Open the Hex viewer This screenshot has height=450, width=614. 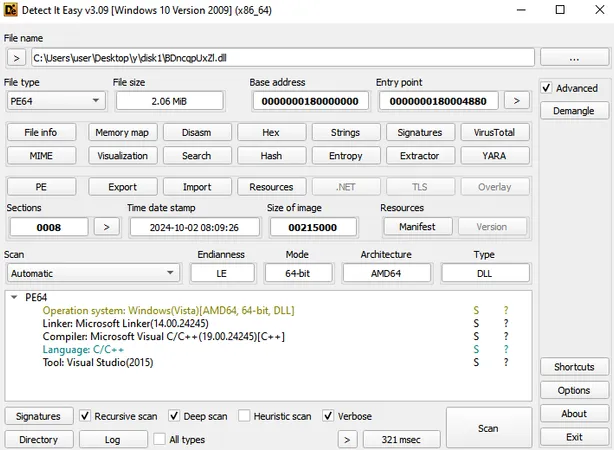tap(271, 132)
